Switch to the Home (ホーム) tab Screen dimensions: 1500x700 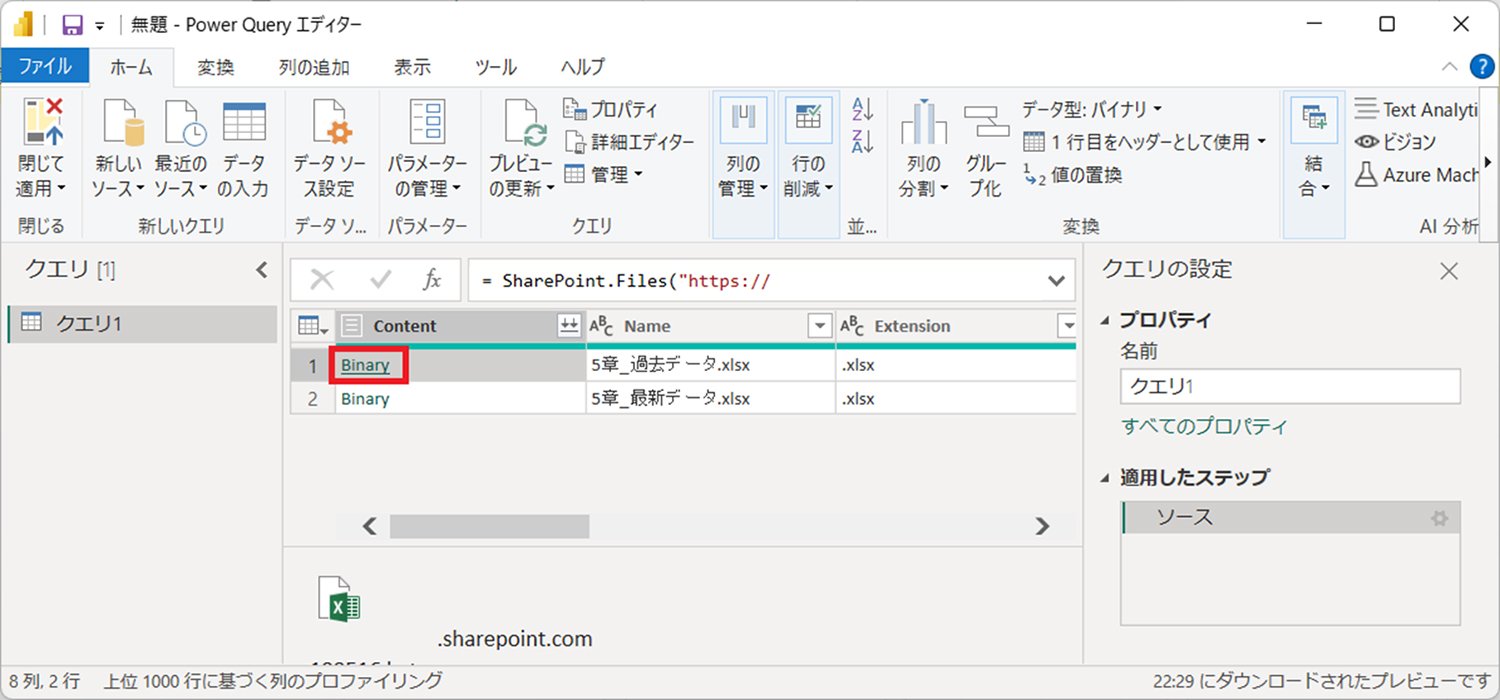point(131,67)
